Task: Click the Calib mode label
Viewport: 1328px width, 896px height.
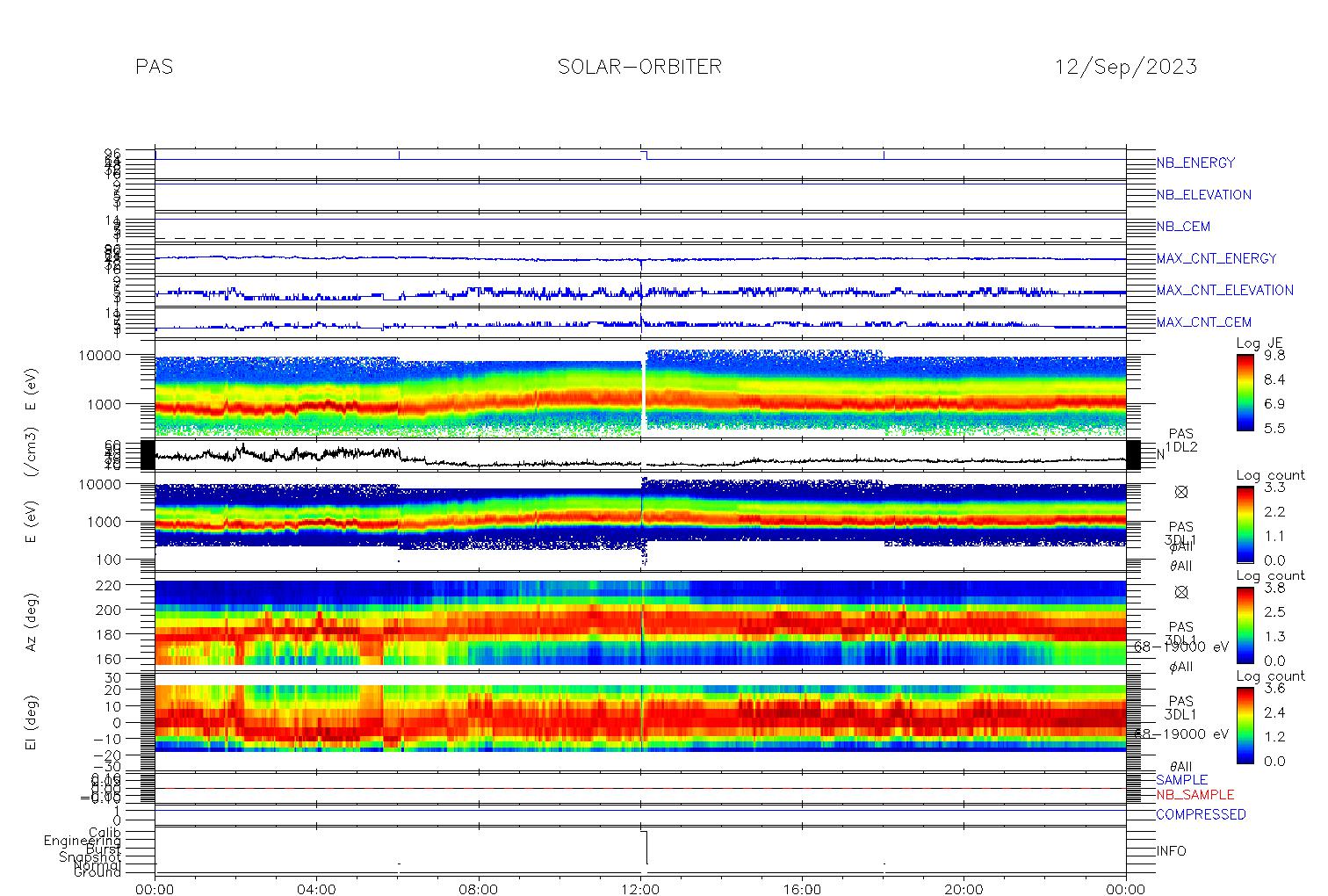Action: click(x=105, y=833)
